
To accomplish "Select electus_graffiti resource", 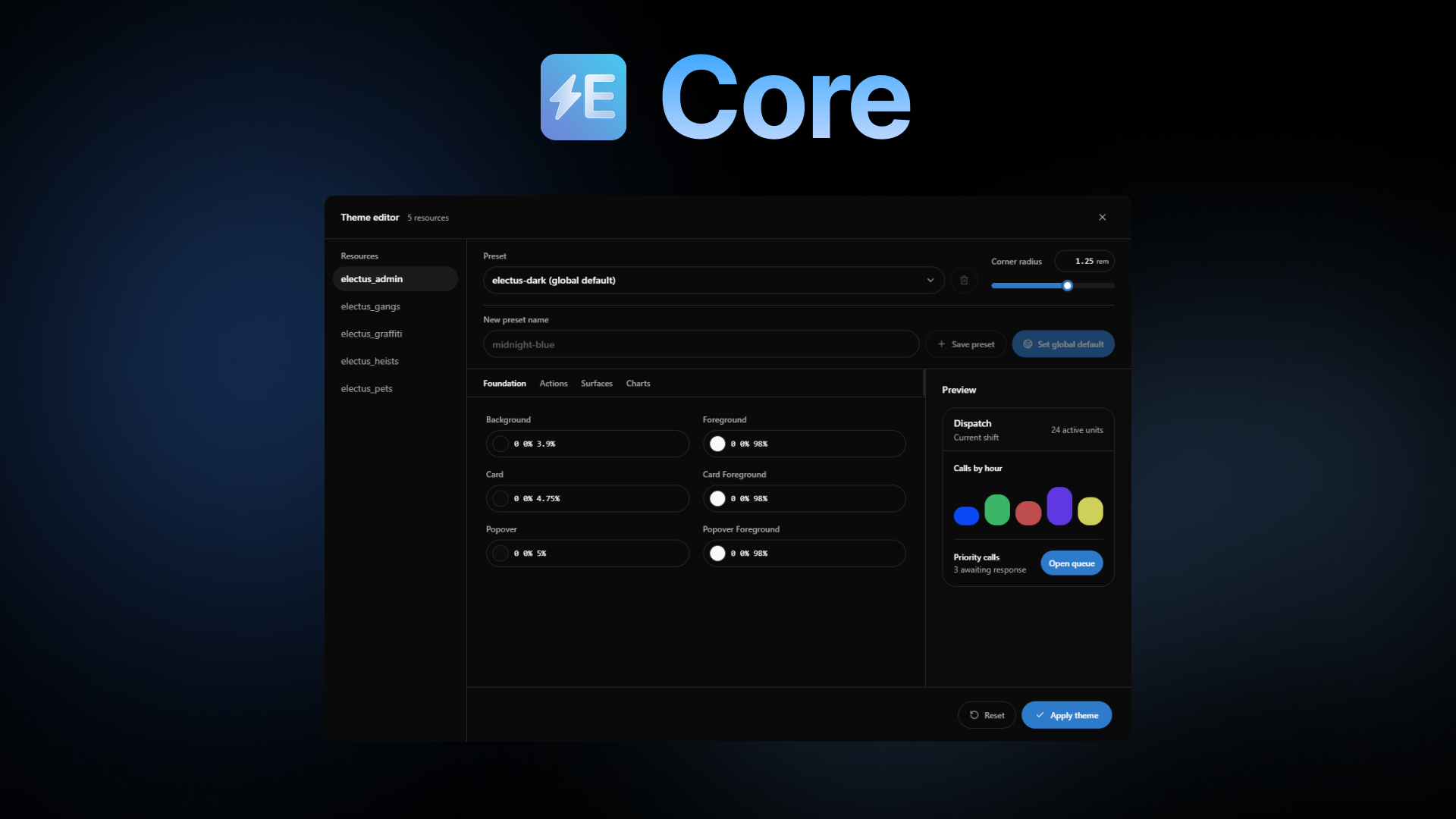I will 395,334.
